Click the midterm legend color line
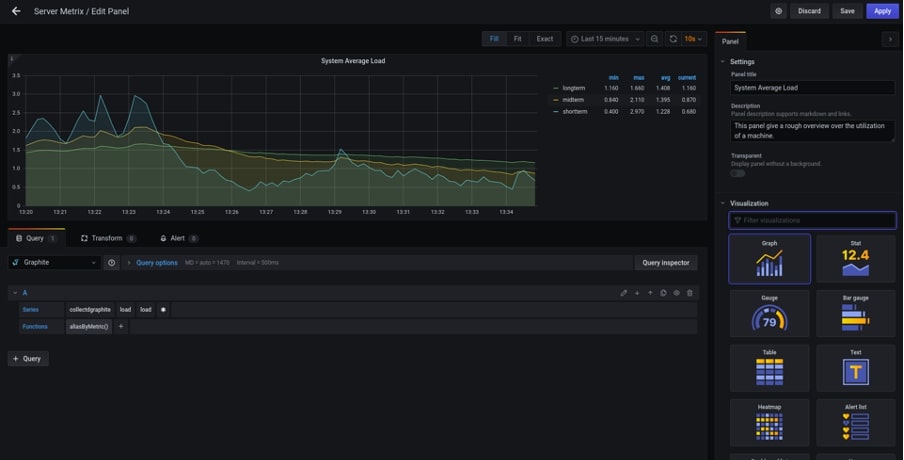Image resolution: width=904 pixels, height=460 pixels. tap(556, 100)
